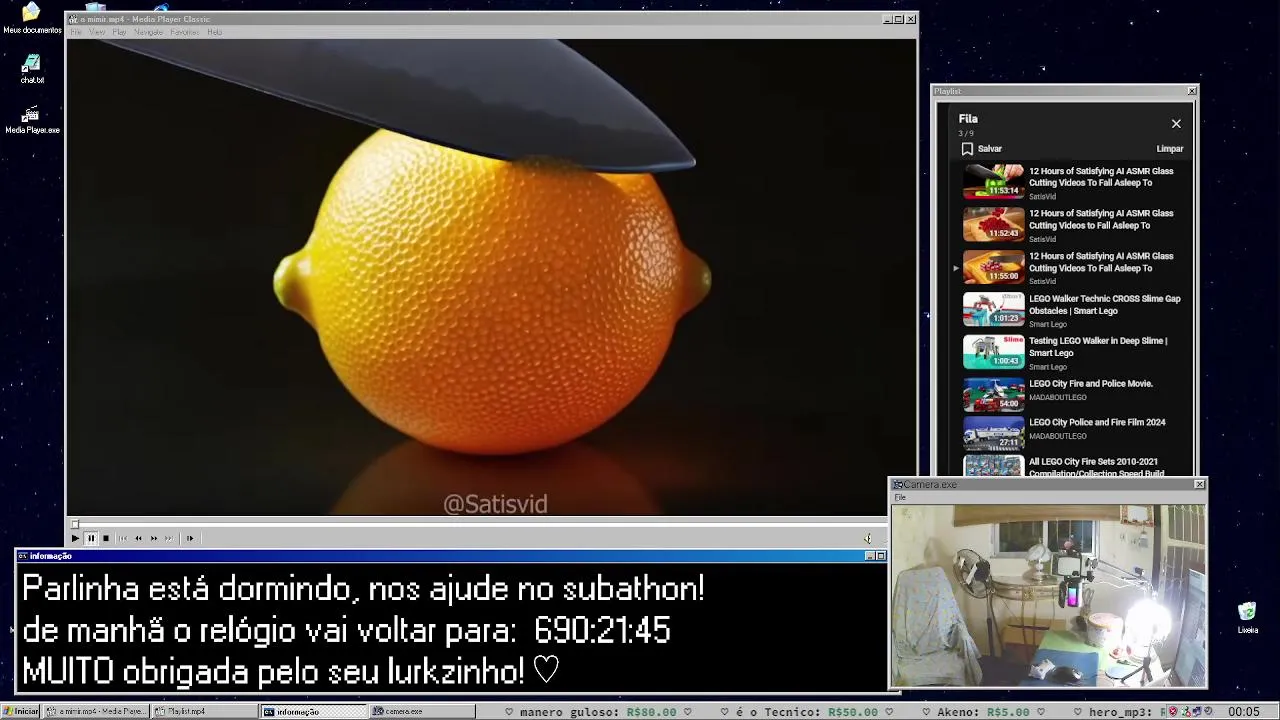1280x720 pixels.
Task: Click LEGO Walker thumbnail with 1:01:23 duration
Action: pos(993,310)
